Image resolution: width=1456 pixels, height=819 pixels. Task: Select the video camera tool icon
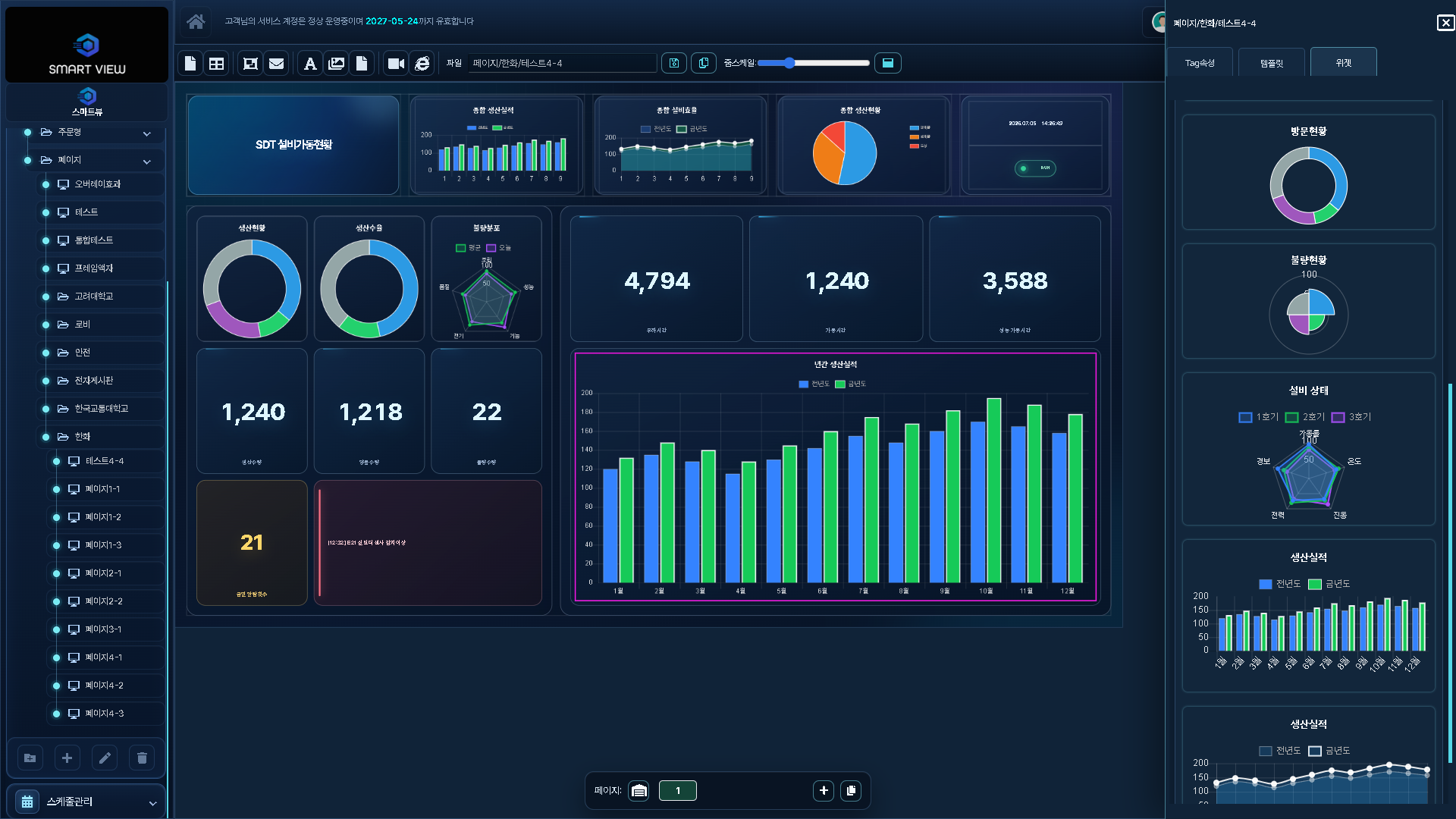tap(396, 64)
